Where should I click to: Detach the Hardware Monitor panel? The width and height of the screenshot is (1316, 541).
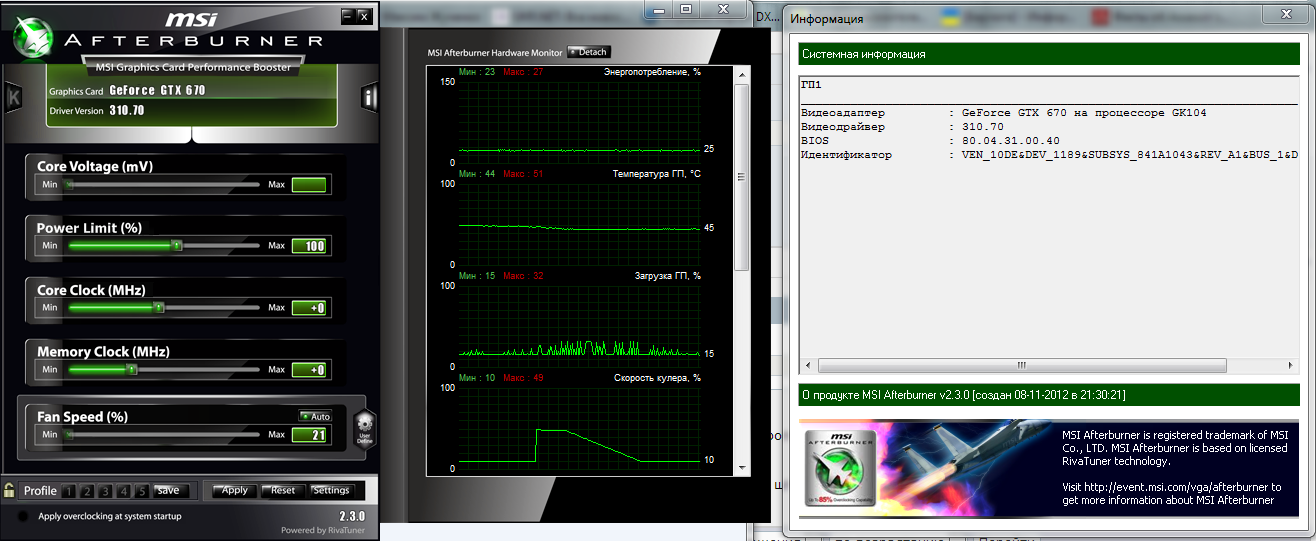tap(588, 52)
